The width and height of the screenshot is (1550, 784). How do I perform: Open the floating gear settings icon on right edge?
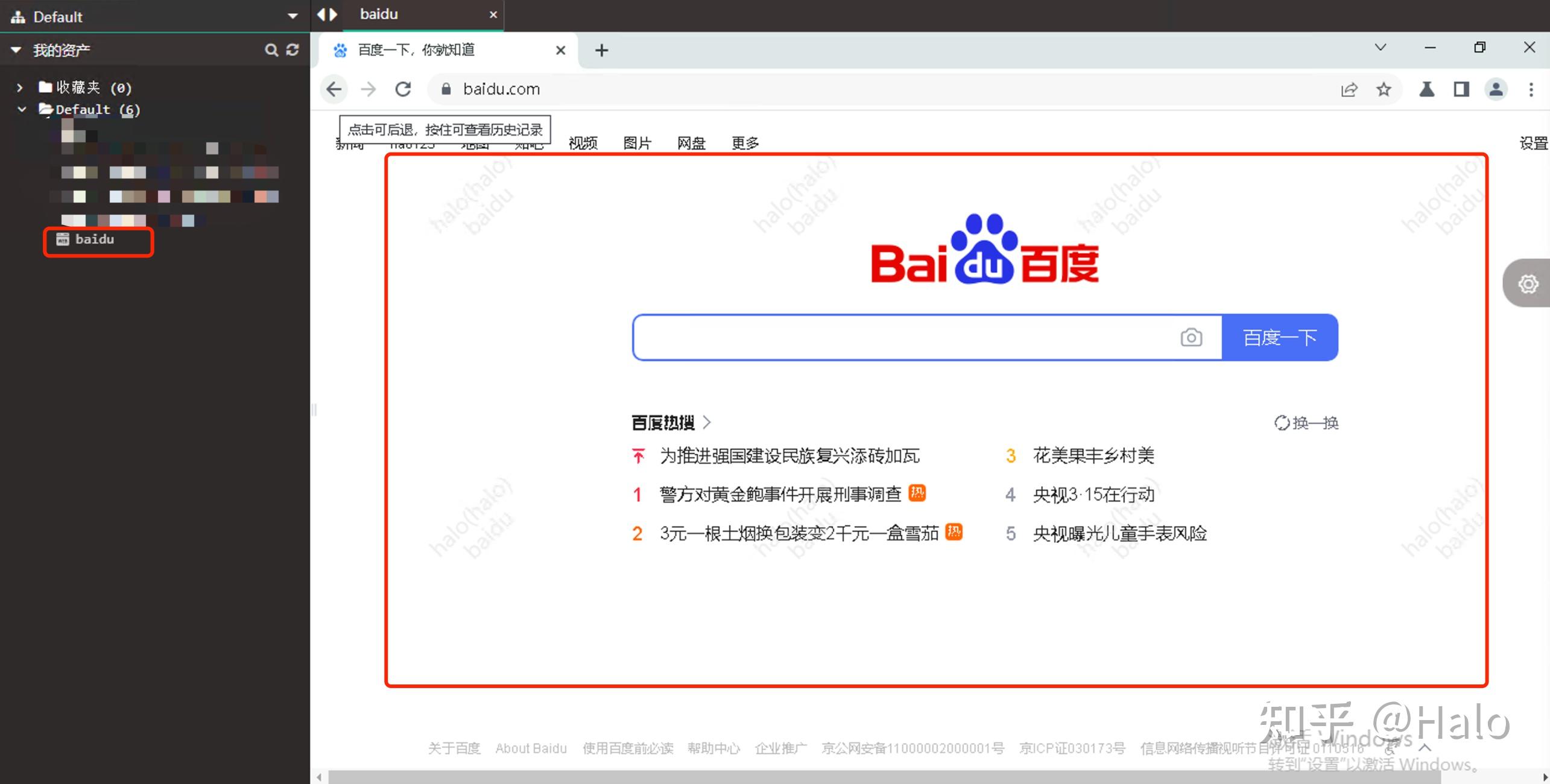(x=1528, y=284)
